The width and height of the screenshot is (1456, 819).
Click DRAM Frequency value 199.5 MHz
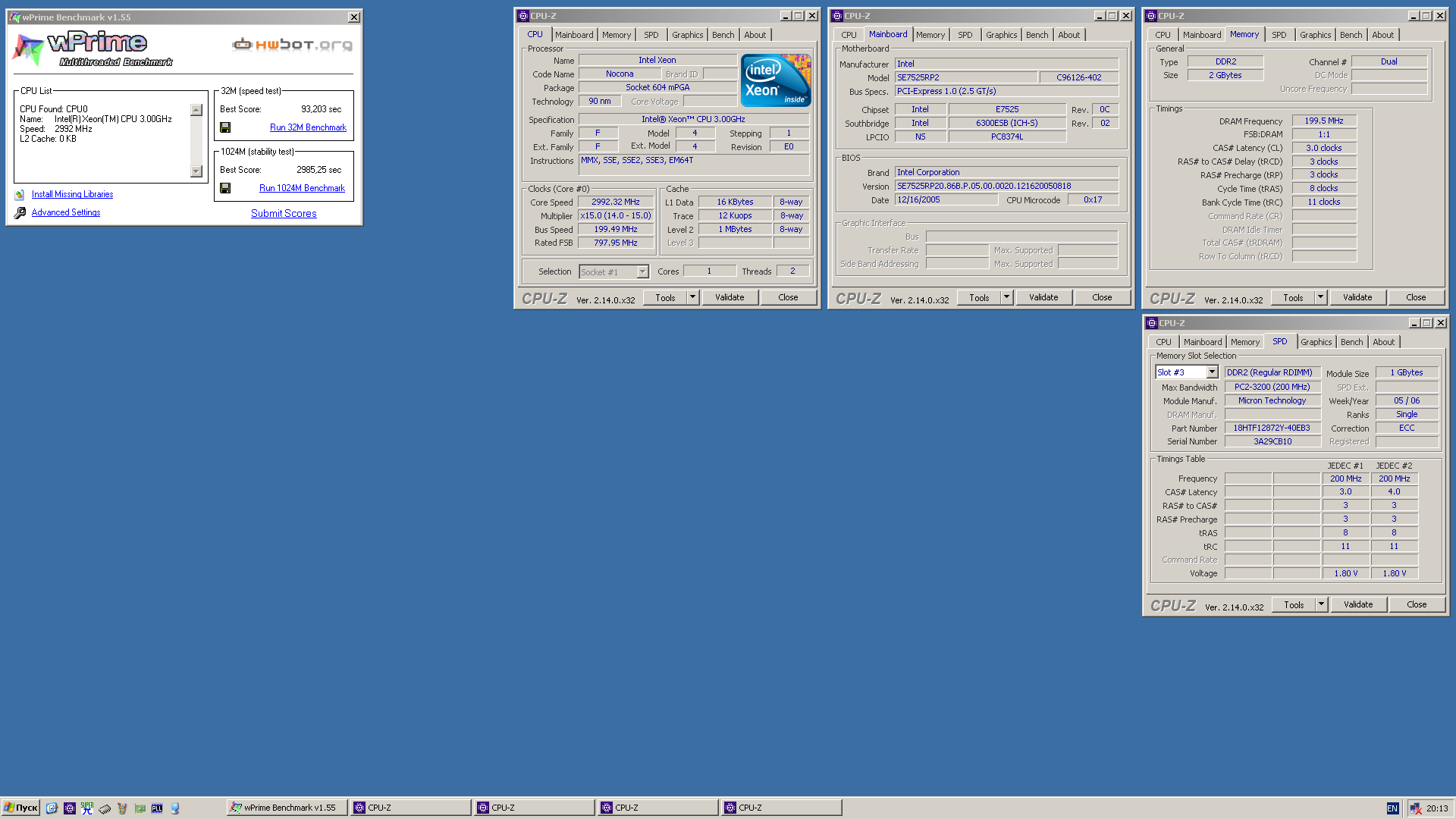click(1324, 121)
